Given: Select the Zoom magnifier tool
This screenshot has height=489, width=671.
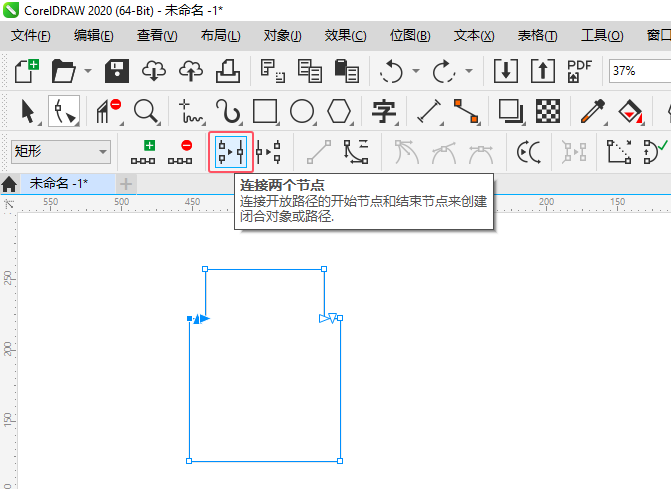Looking at the screenshot, I should click(x=146, y=111).
